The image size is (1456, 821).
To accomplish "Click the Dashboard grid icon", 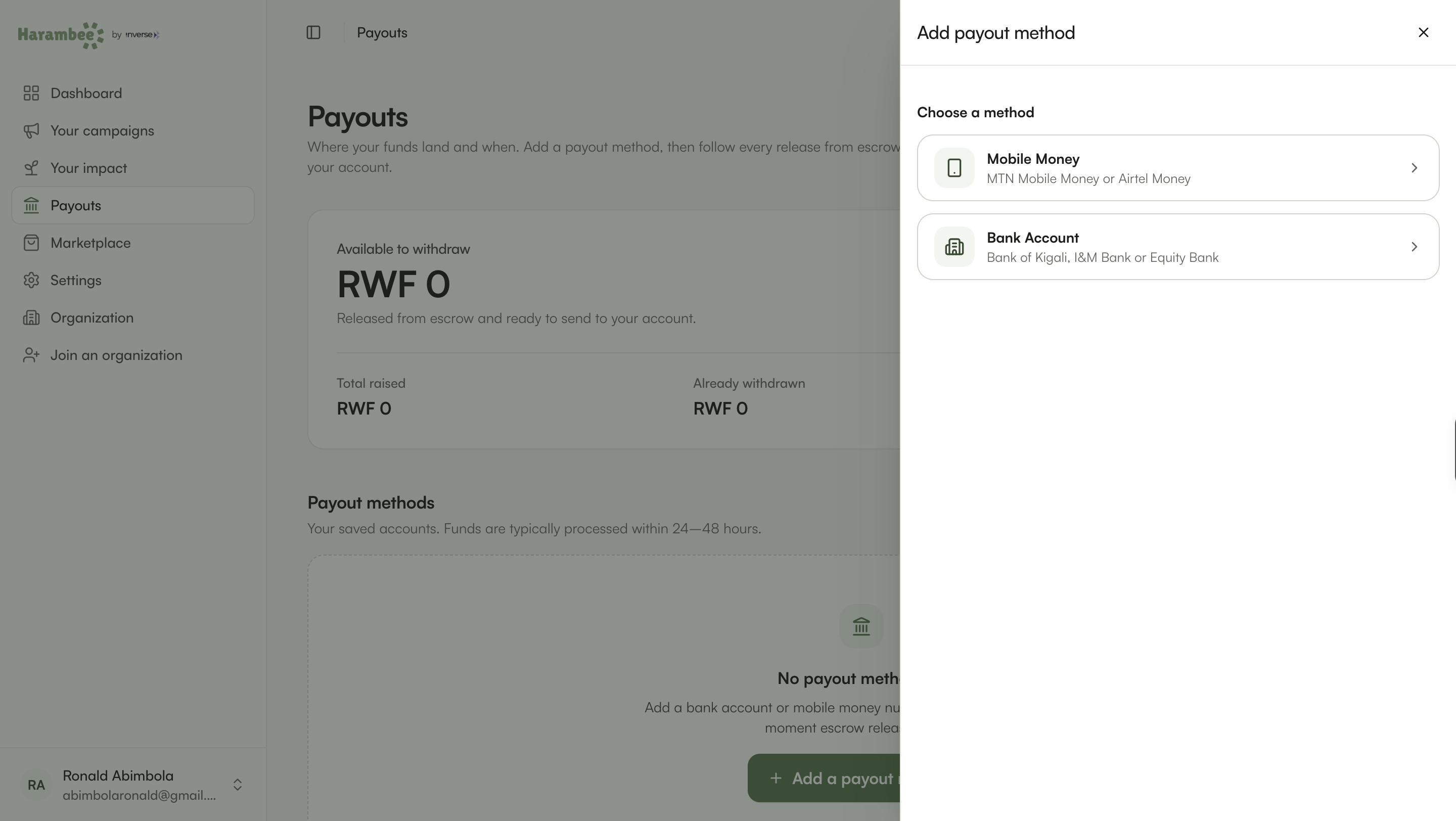I will point(31,93).
